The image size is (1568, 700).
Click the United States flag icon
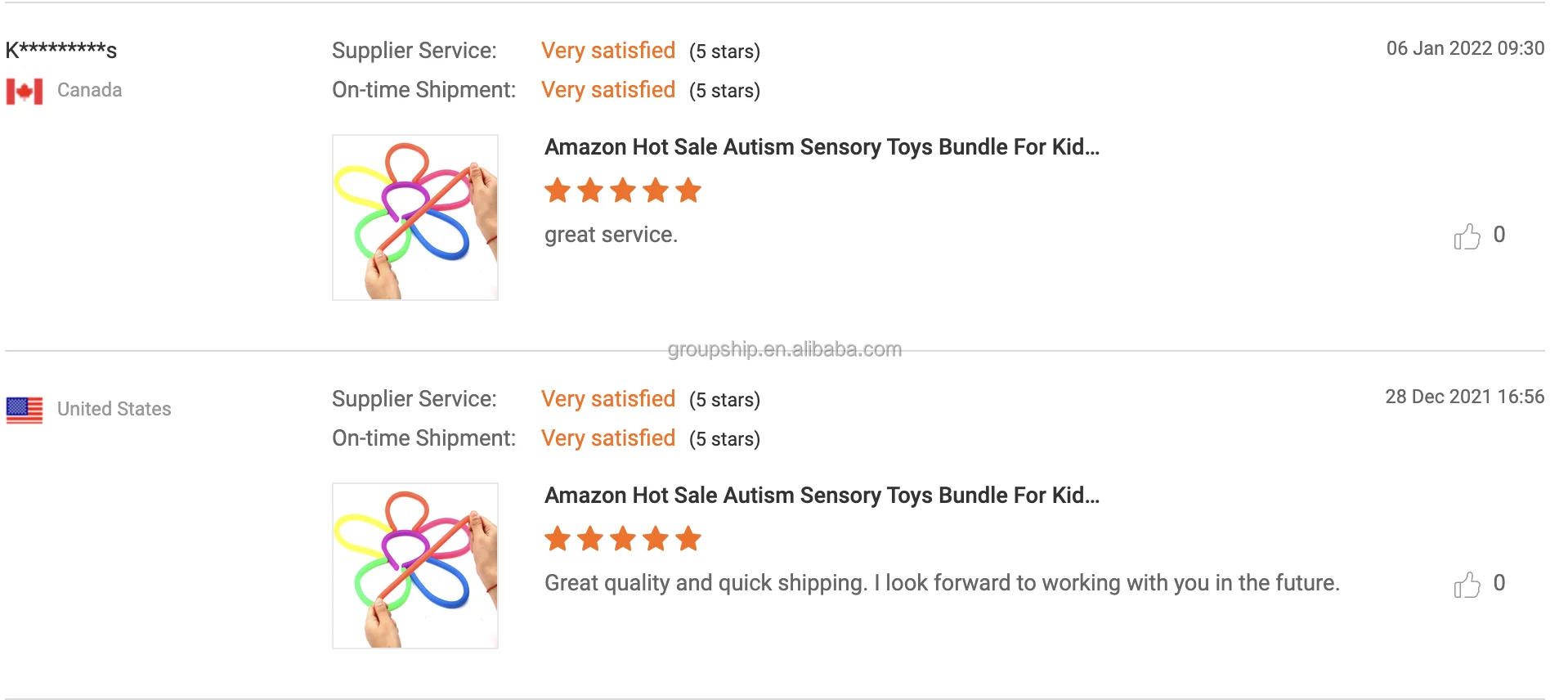25,410
